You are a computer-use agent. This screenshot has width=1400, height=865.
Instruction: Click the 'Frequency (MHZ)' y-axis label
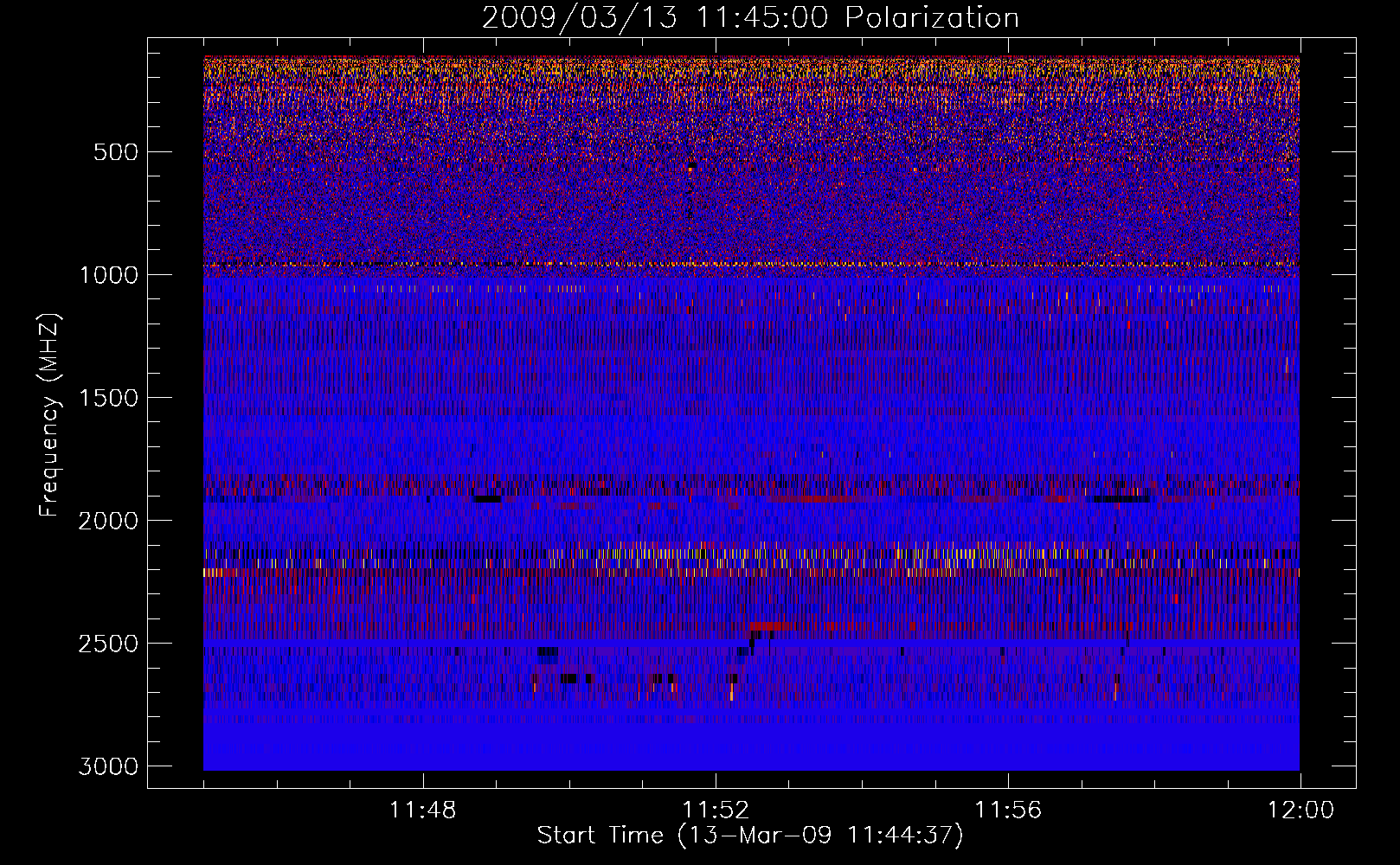pos(49,415)
